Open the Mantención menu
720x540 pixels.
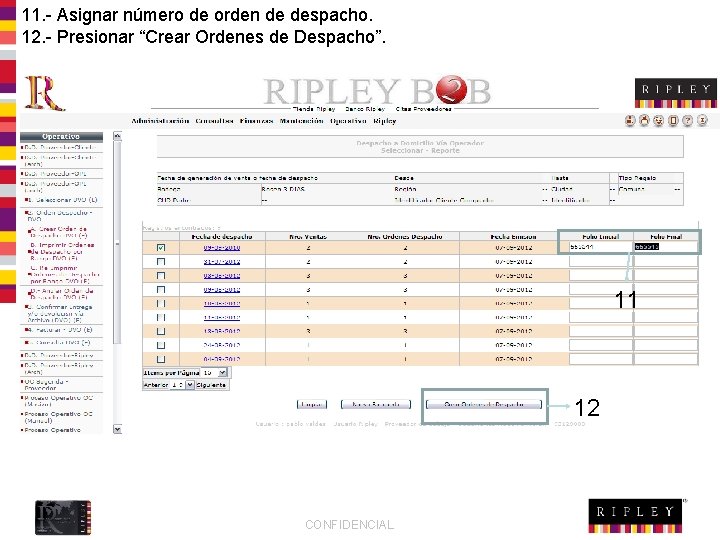pos(301,121)
